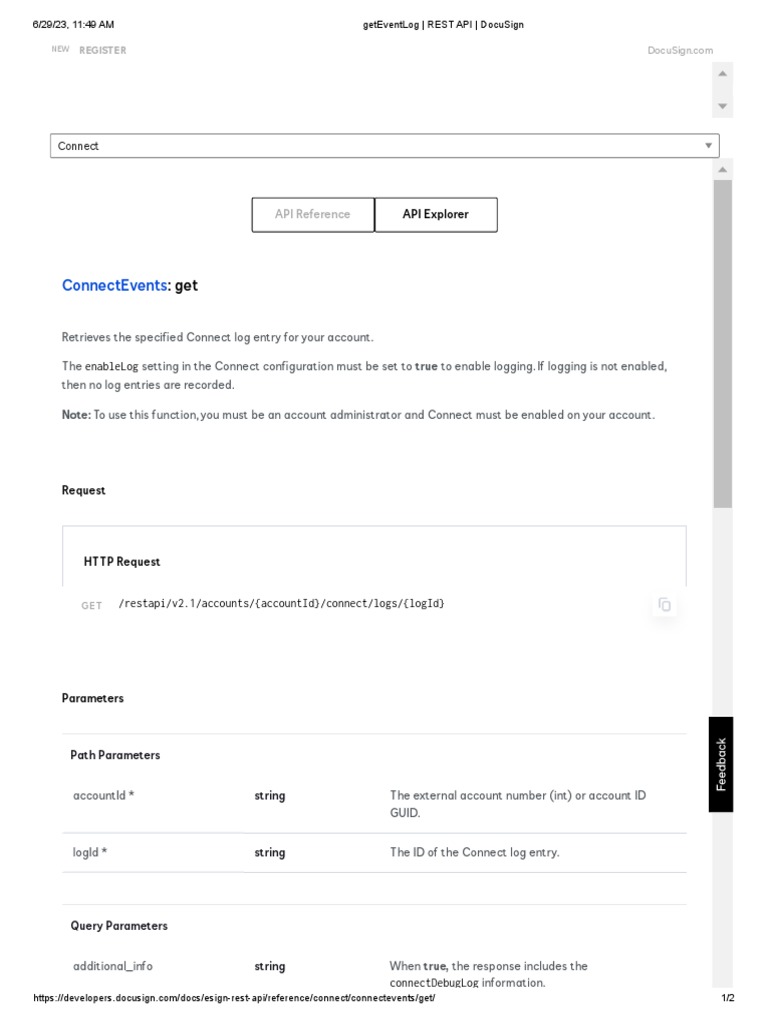Click the additional_info query parameter
This screenshot has height=1024, width=768.
[113, 967]
